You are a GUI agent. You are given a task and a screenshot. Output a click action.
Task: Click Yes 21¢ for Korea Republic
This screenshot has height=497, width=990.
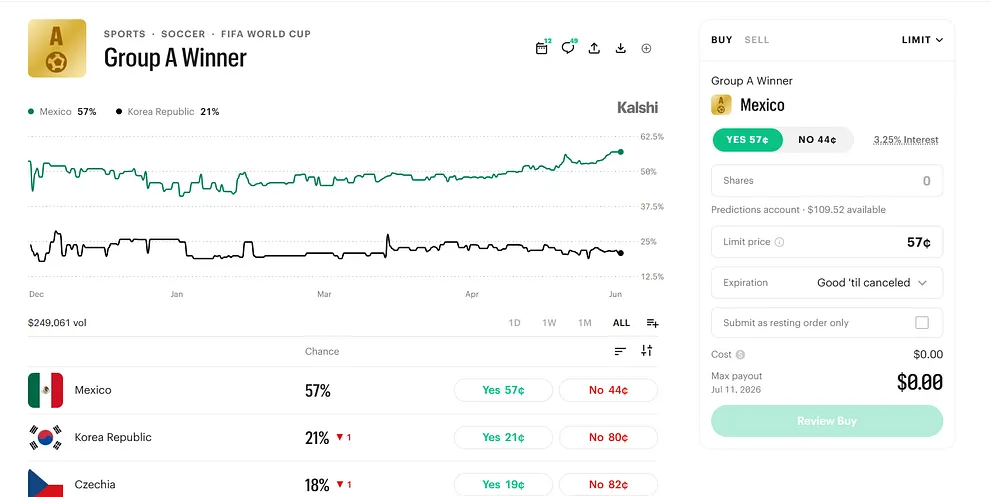point(503,437)
